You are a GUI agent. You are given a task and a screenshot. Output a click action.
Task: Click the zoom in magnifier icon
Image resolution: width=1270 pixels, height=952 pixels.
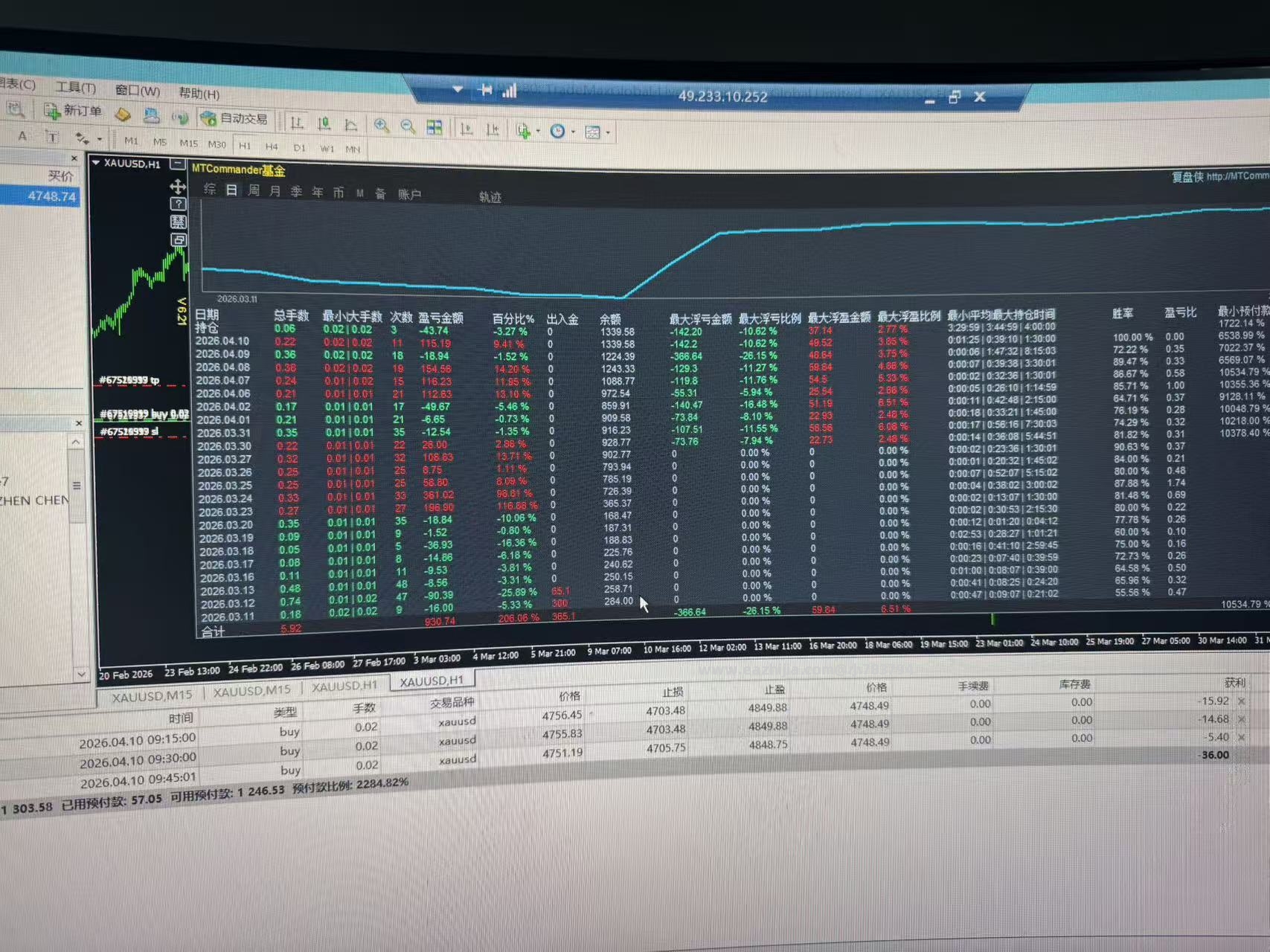pyautogui.click(x=382, y=126)
